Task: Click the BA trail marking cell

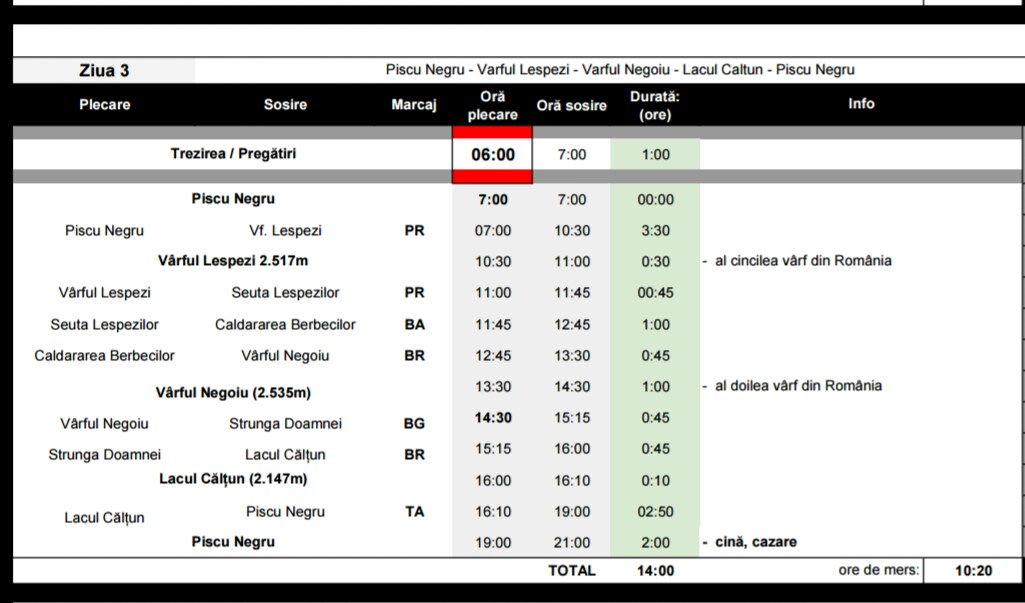Action: coord(414,324)
